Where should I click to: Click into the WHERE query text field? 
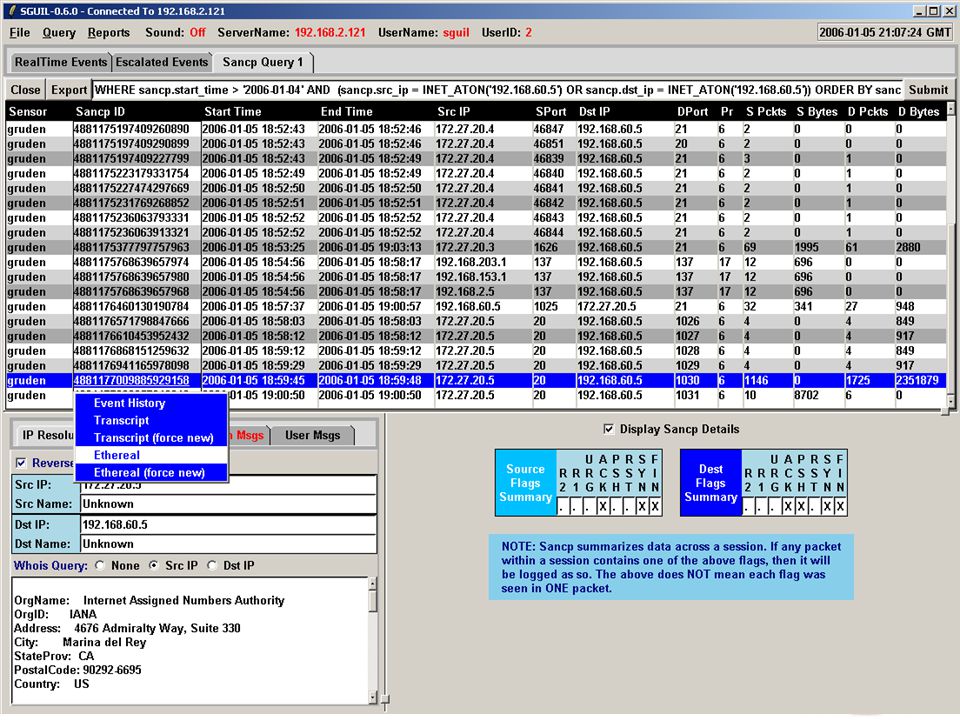coord(497,90)
